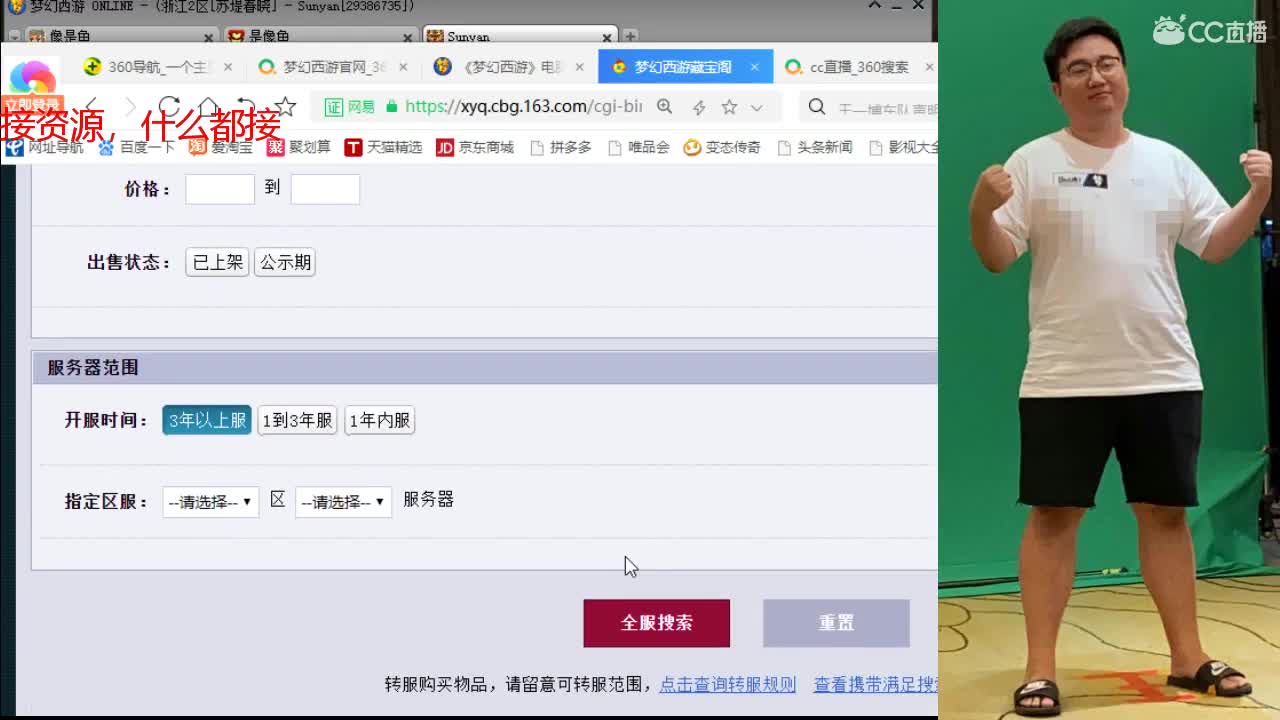Open the 天猫精选 bookmark
This screenshot has width=1280, height=720.
coord(383,147)
